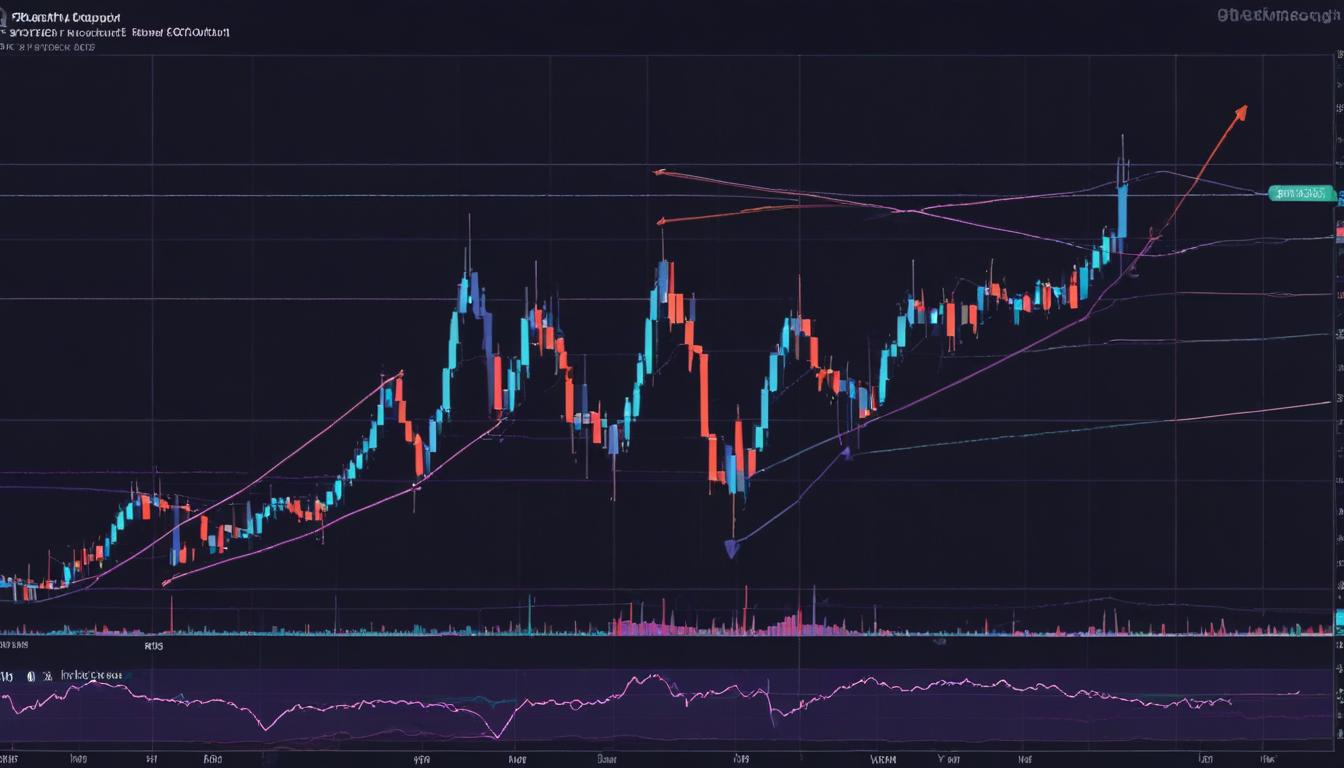Switch to the RSI tab below the chart
This screenshot has width=1344, height=768.
coord(155,645)
